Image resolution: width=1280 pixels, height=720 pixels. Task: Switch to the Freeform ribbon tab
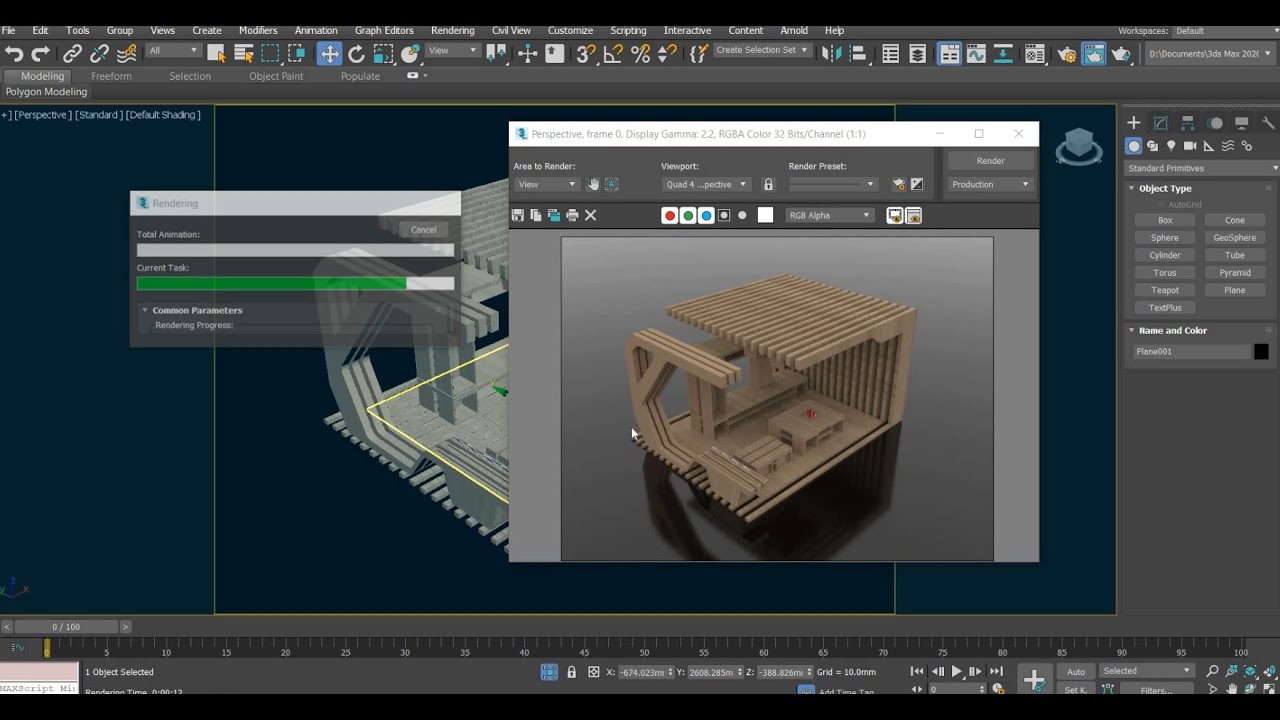(x=111, y=76)
